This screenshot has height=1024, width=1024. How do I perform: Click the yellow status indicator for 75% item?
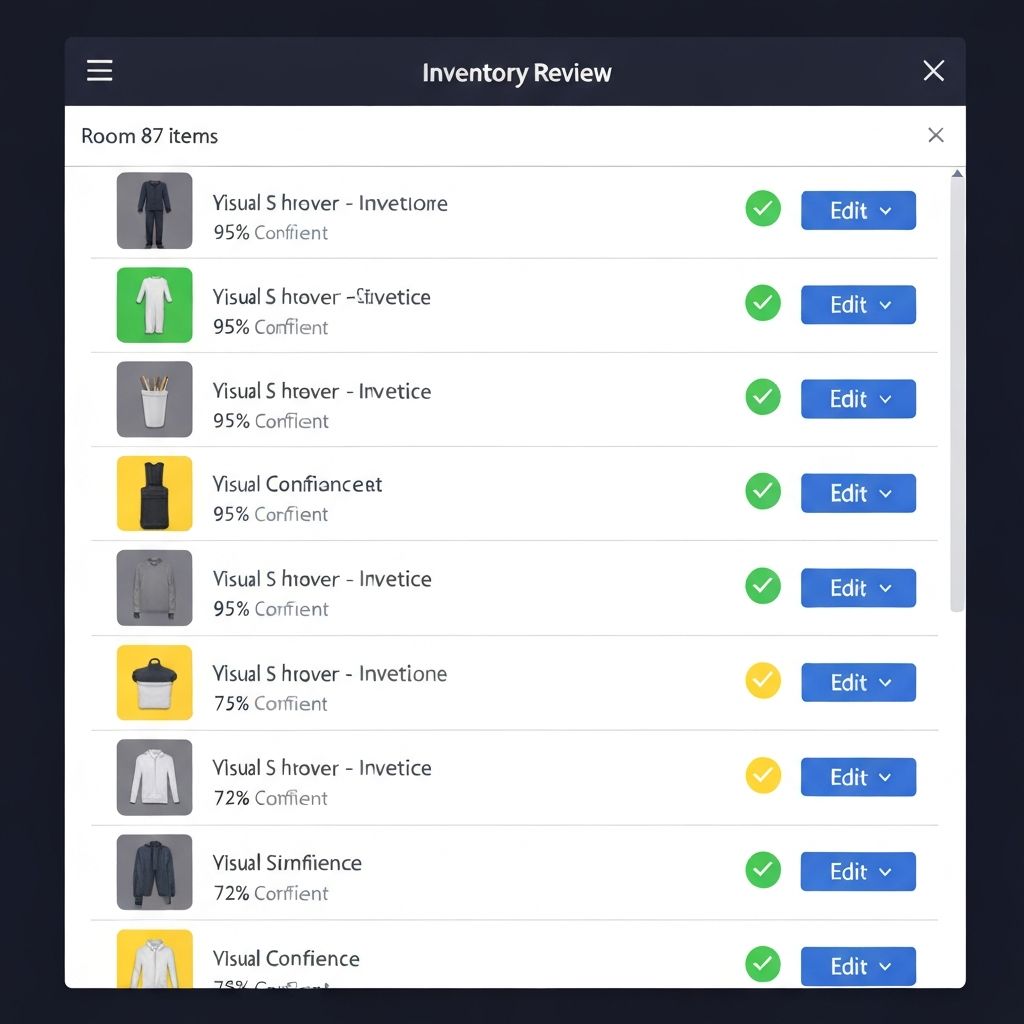coord(763,681)
